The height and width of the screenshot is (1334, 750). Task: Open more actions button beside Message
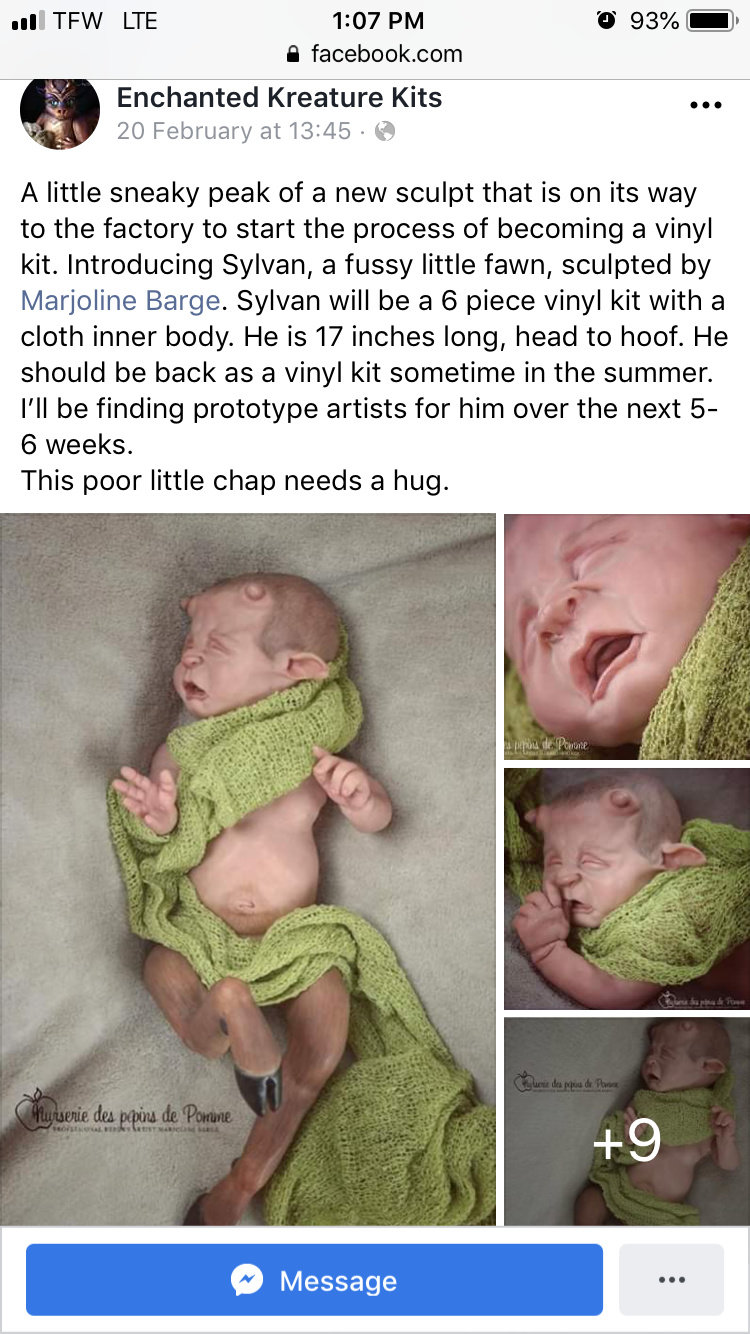pyautogui.click(x=671, y=1280)
